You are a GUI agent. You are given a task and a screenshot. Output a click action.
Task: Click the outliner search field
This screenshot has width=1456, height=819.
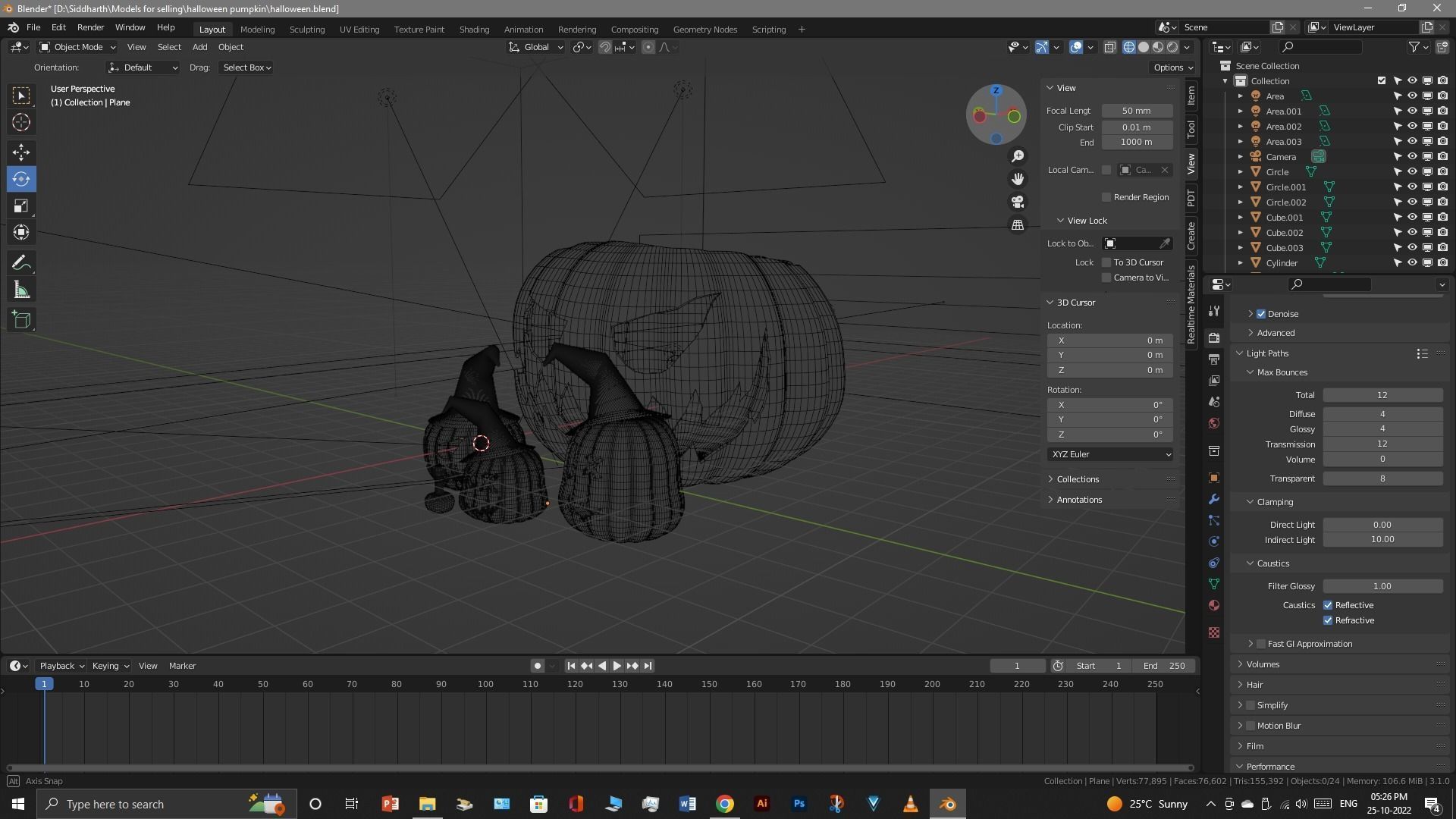[x=1320, y=47]
